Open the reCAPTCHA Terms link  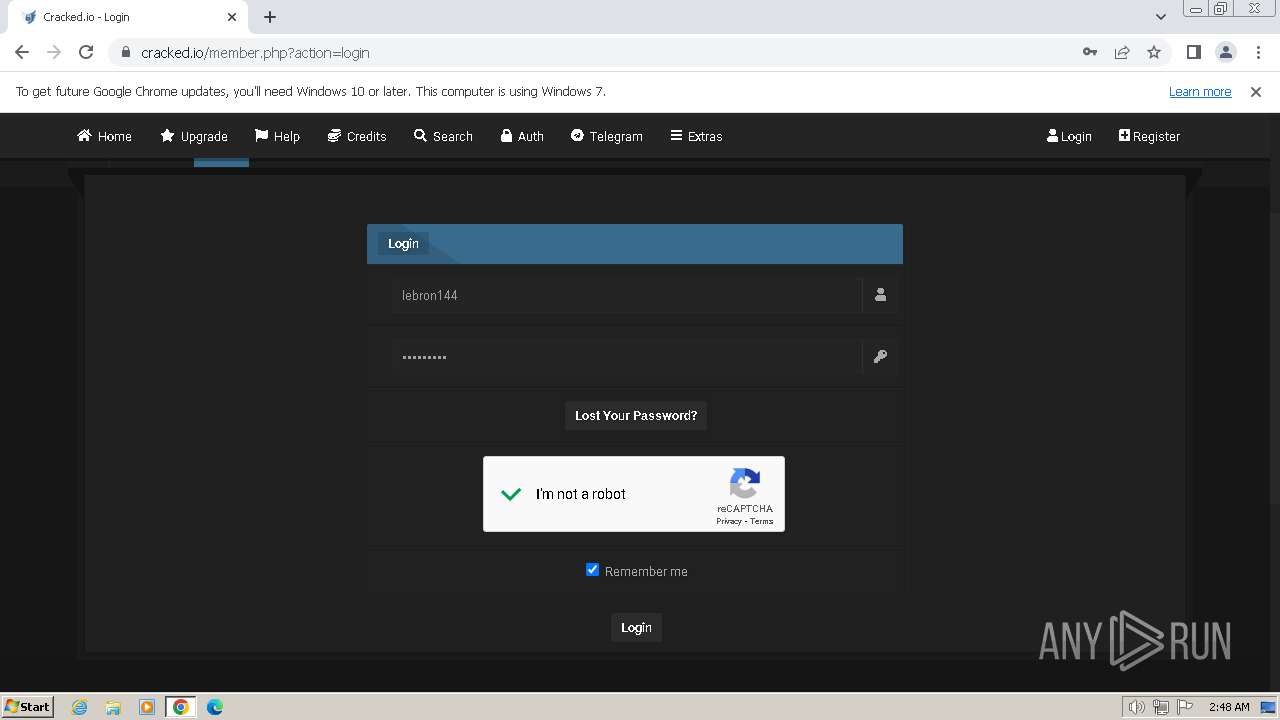(762, 521)
